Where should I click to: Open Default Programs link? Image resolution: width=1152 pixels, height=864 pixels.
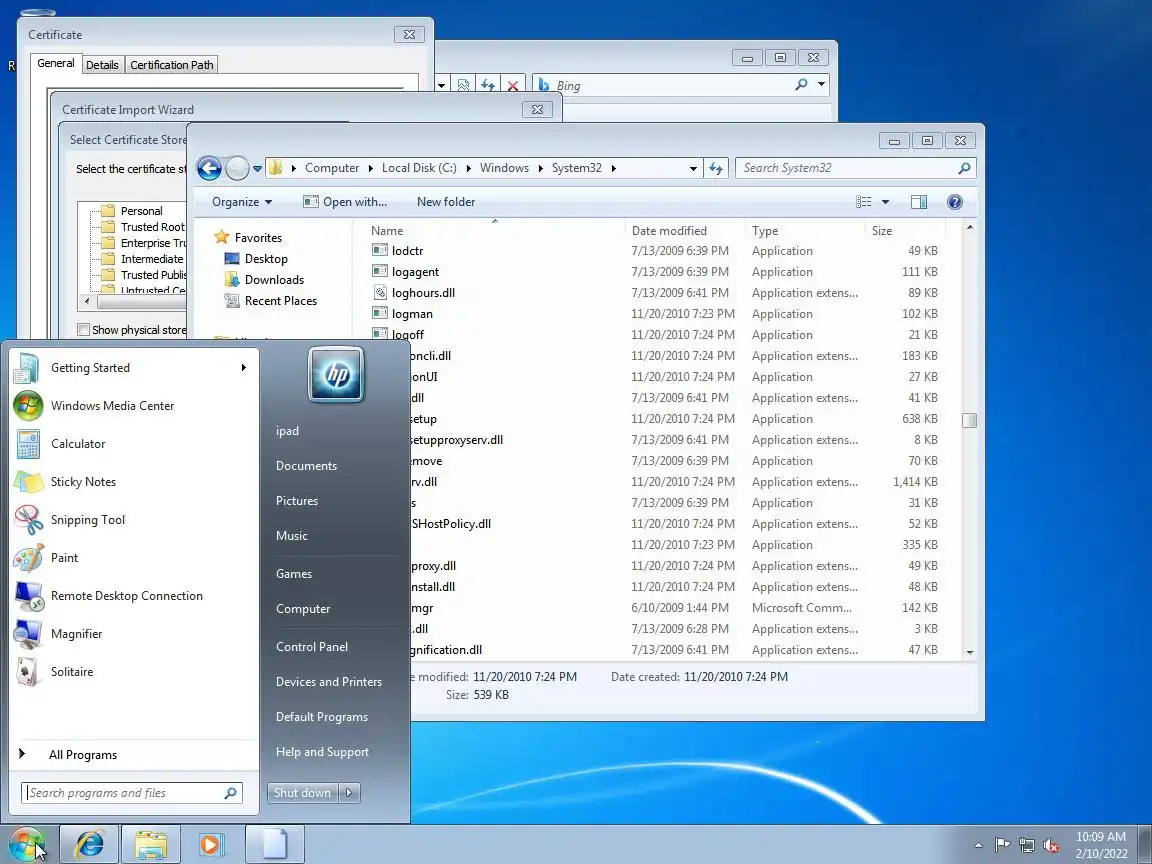(x=322, y=717)
